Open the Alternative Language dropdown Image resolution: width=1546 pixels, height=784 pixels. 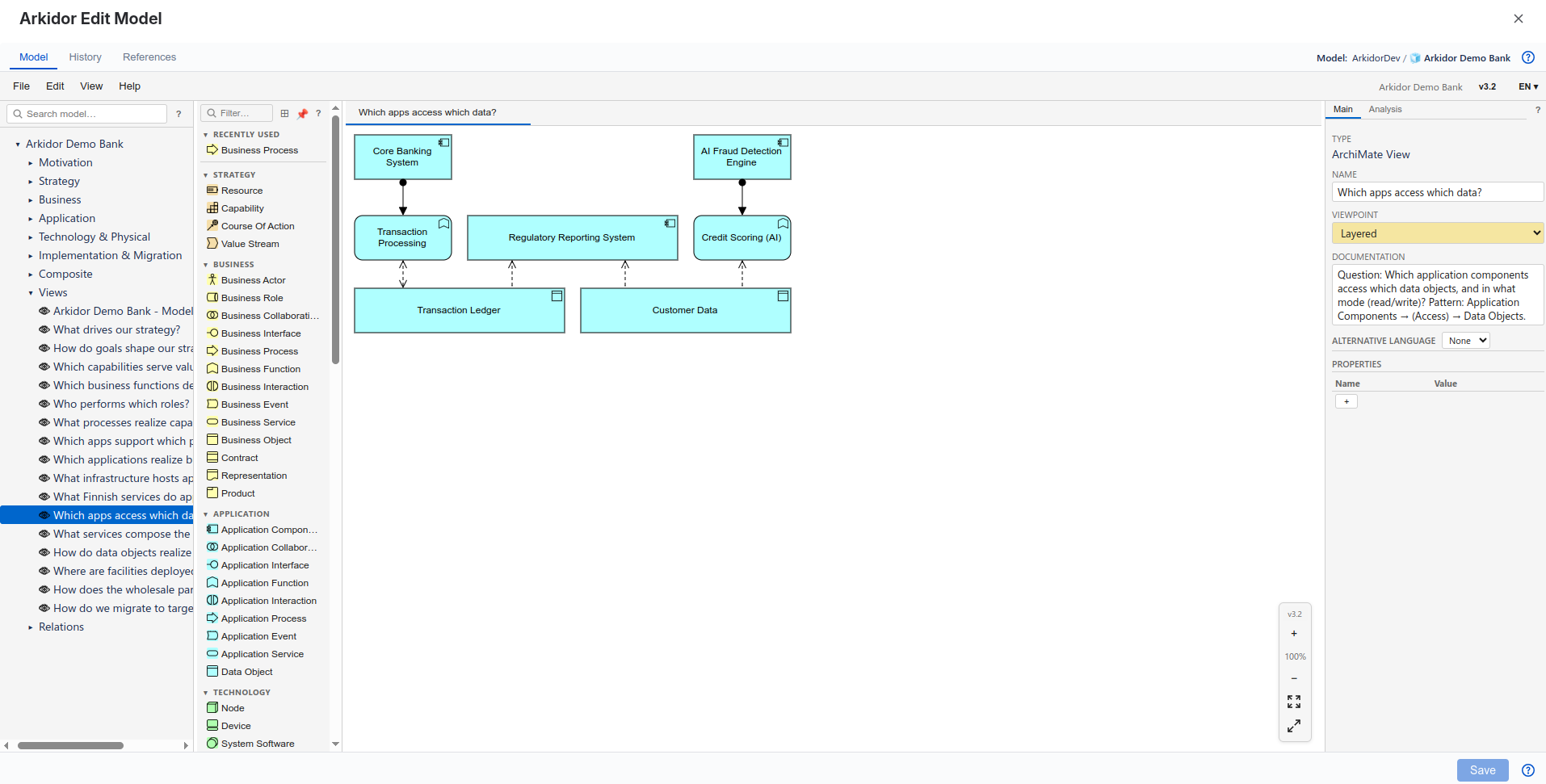tap(1466, 341)
